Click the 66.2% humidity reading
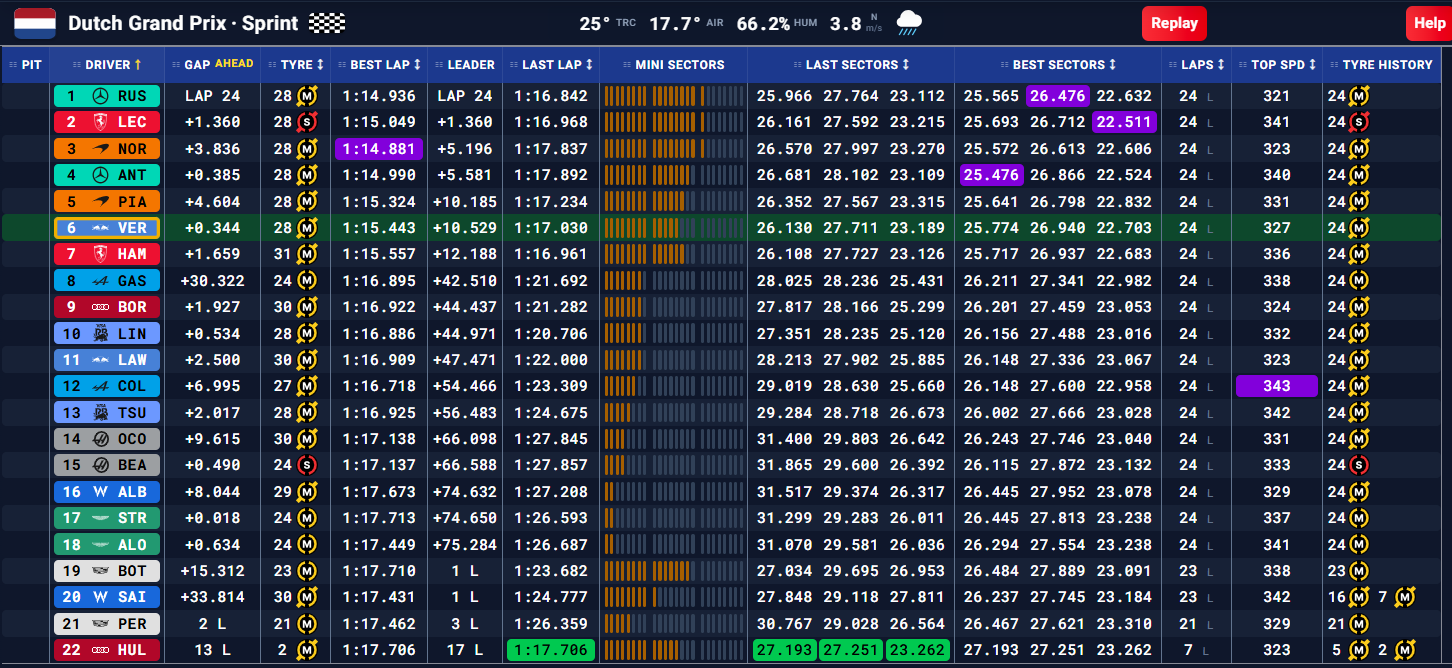This screenshot has width=1452, height=668. pos(763,23)
